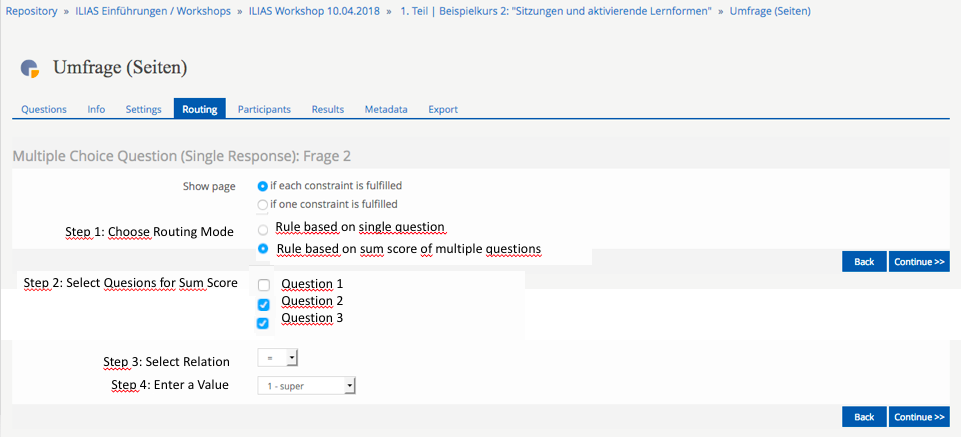The height and width of the screenshot is (437, 961).
Task: Click the survey pie chart icon
Action: click(x=31, y=68)
